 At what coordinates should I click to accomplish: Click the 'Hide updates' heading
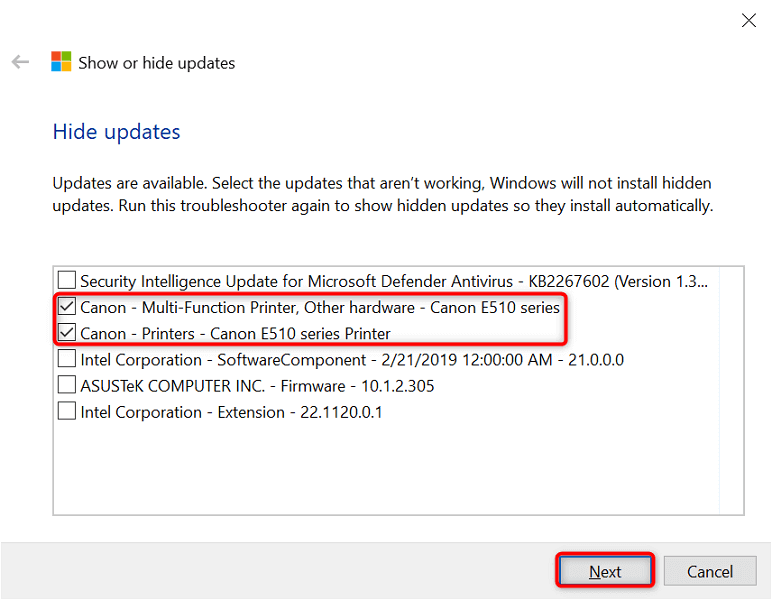pyautogui.click(x=116, y=132)
